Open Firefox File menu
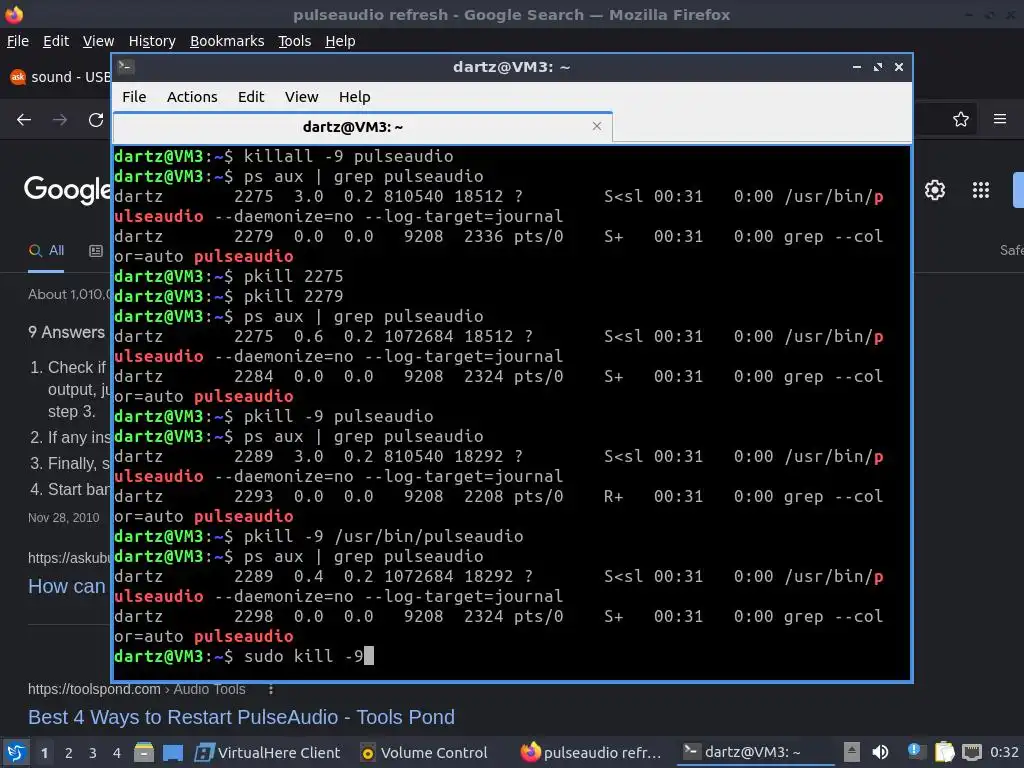The width and height of the screenshot is (1024, 768). click(18, 41)
